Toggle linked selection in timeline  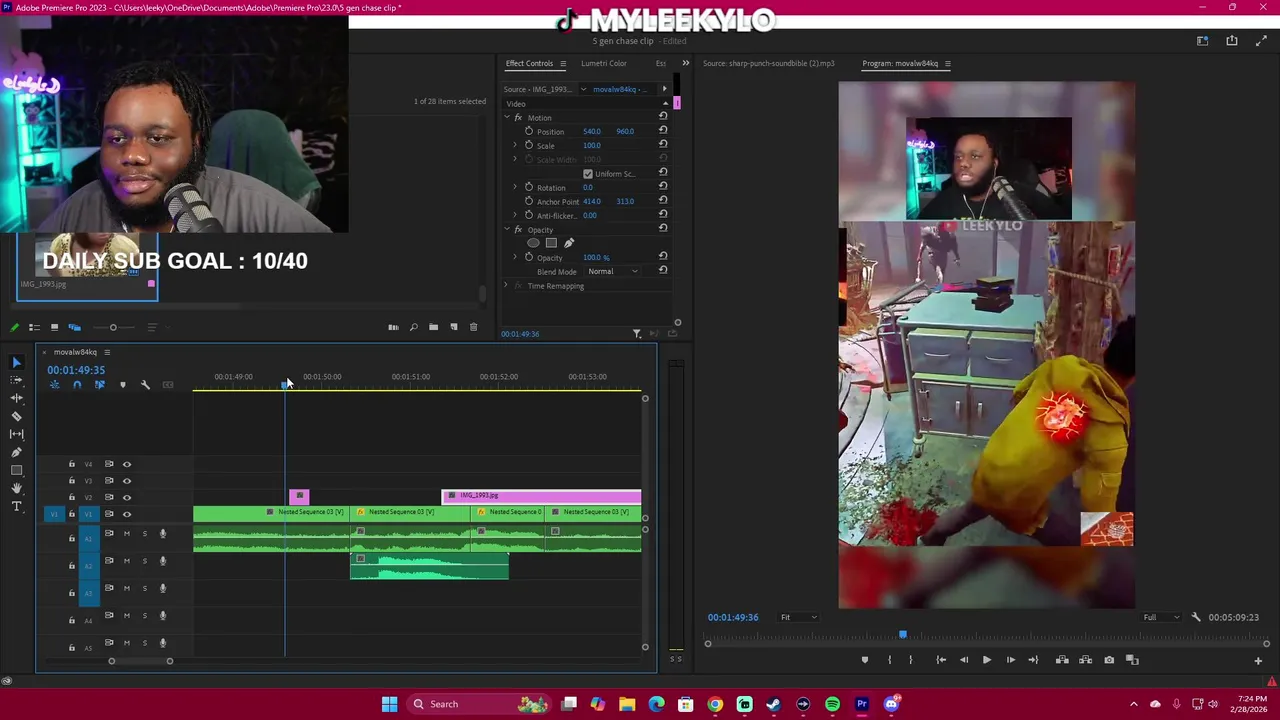(x=99, y=385)
